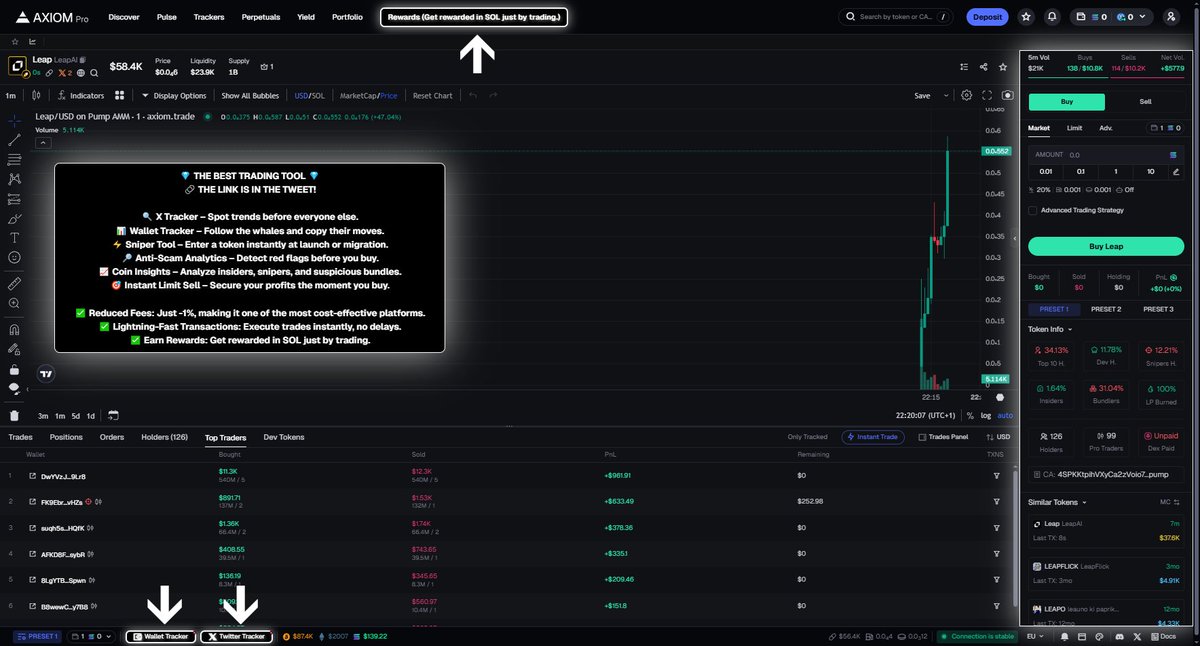Select the candlestick chart type icon
The image size is (1200, 646).
[x=37, y=96]
